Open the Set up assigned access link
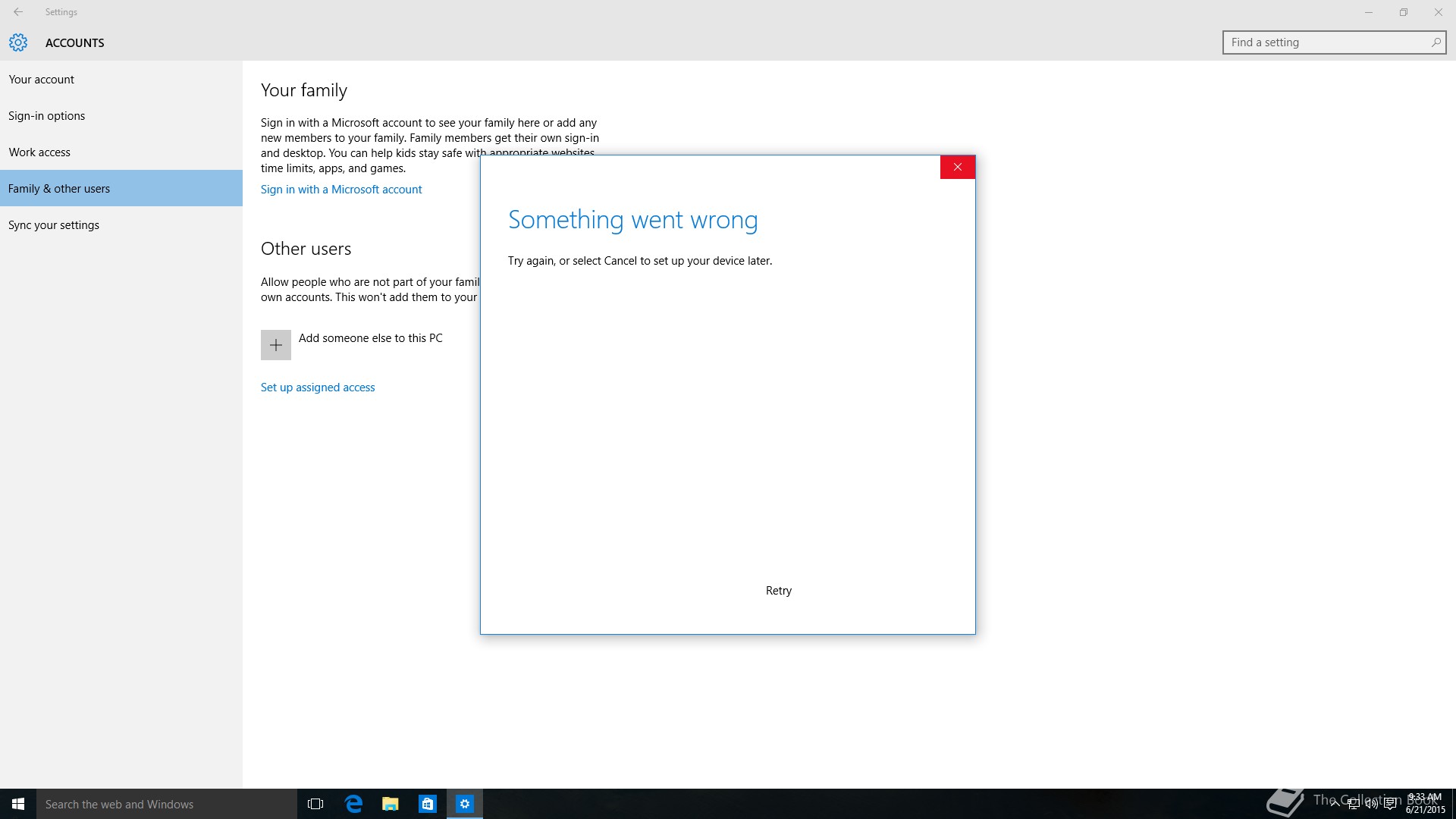 [x=318, y=388]
